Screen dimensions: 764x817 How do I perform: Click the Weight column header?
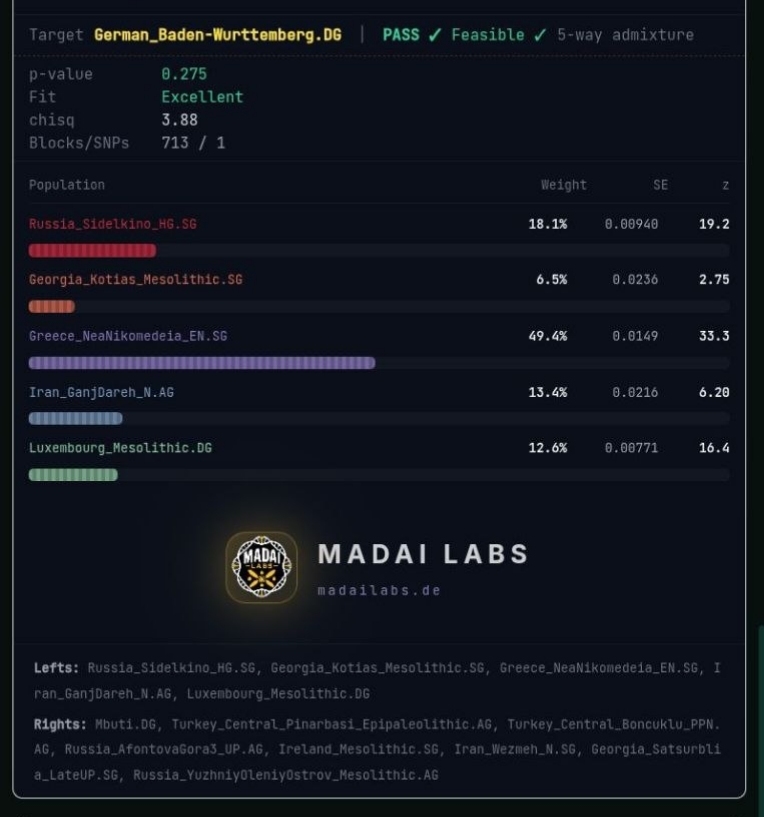tap(563, 185)
